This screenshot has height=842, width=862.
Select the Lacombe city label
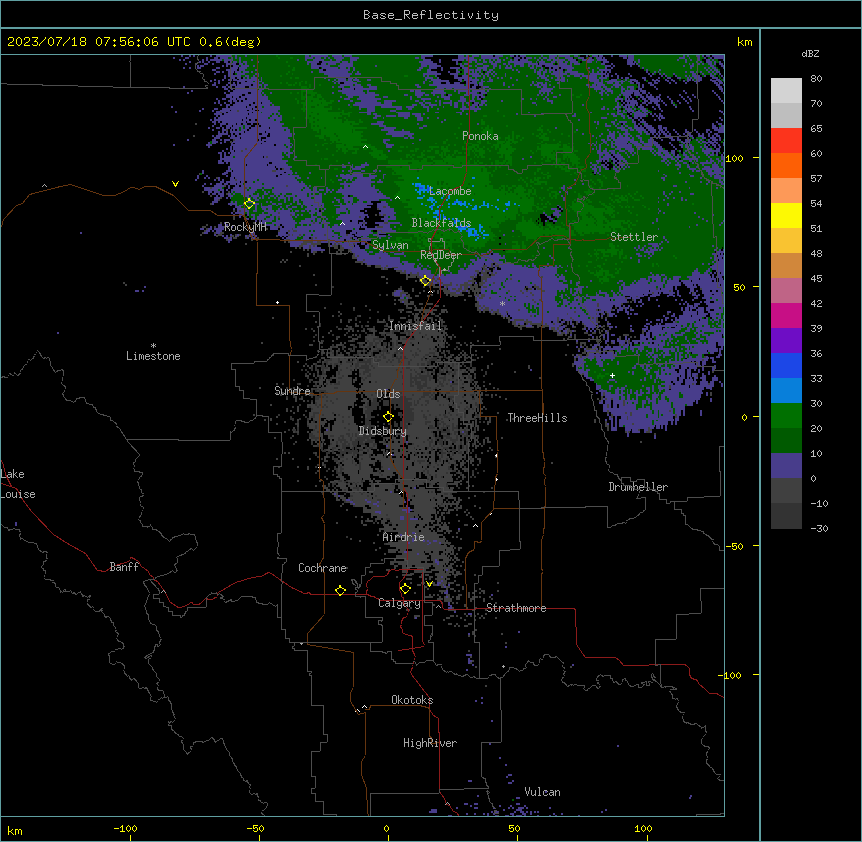pos(450,191)
